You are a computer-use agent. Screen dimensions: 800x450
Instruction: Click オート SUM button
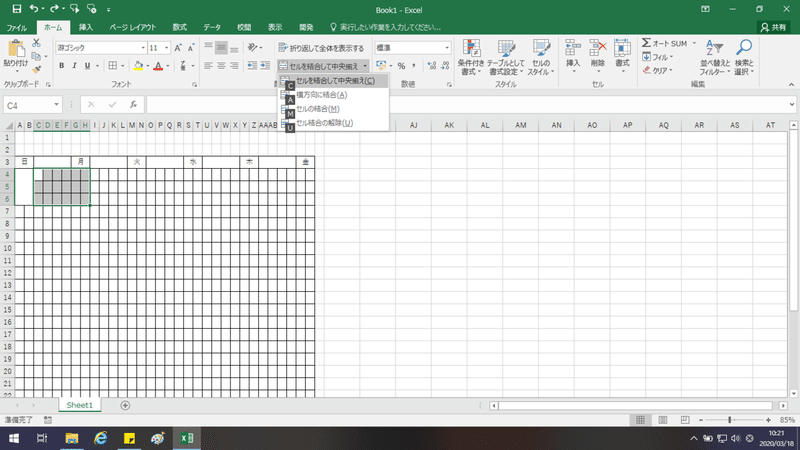tap(665, 43)
